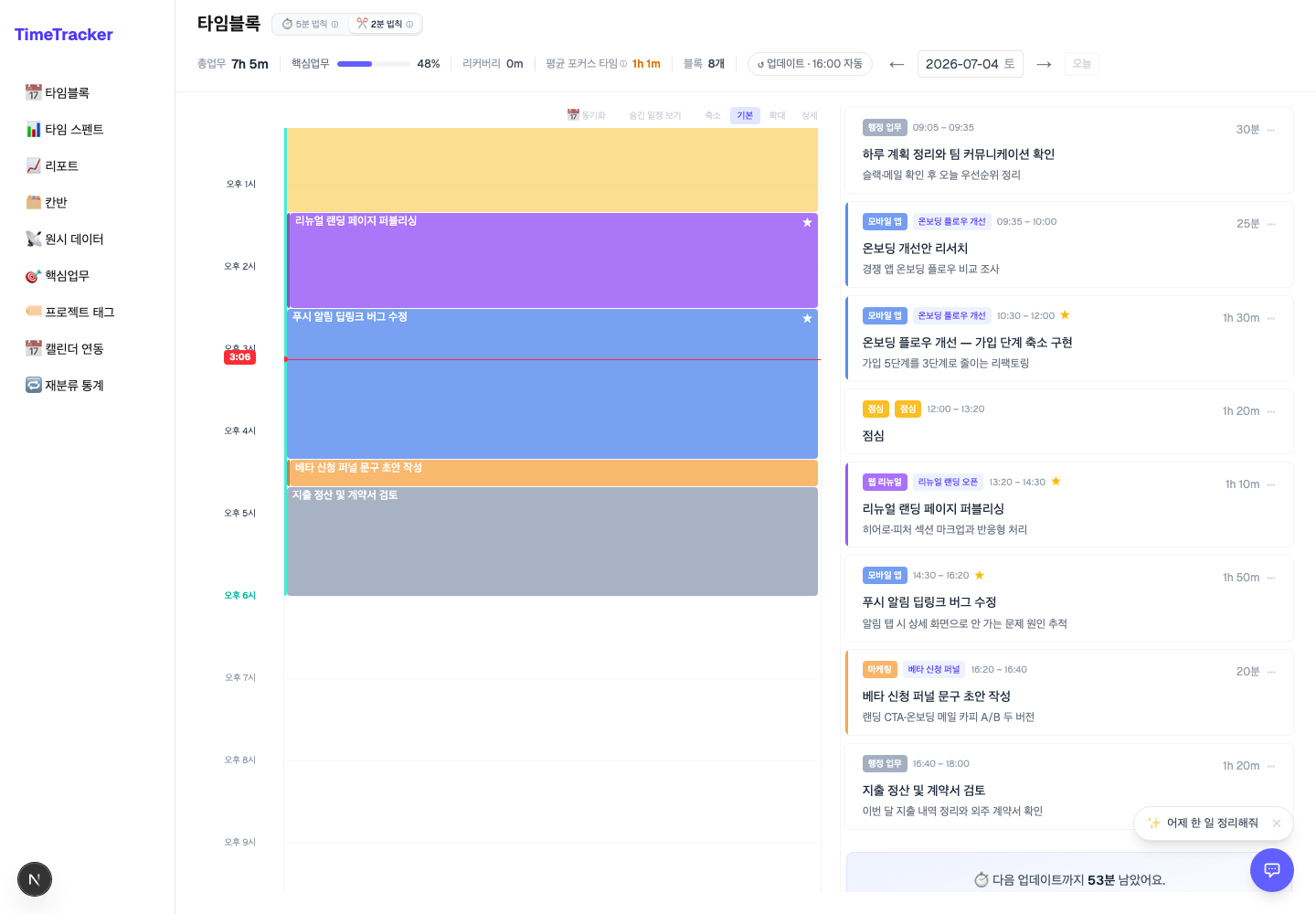
Task: Click 베타 신청 퍼널 project tag
Action: (934, 670)
